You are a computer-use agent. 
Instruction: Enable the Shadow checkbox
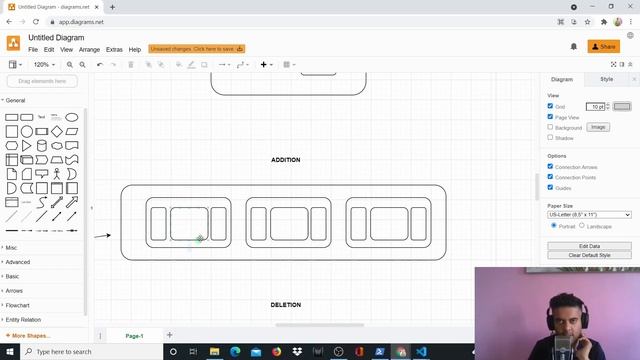point(550,138)
